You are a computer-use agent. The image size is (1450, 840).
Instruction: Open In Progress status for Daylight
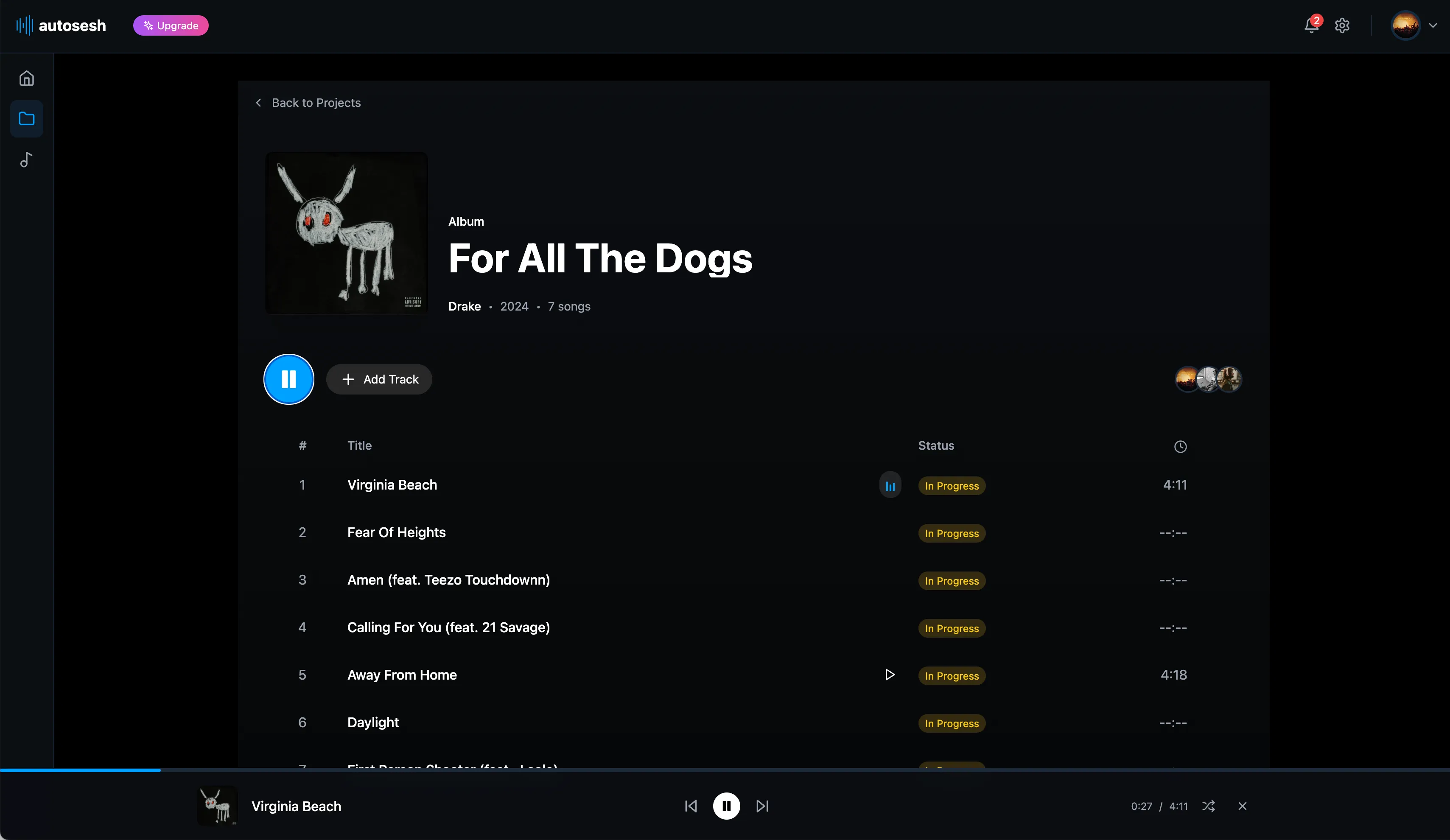pyautogui.click(x=952, y=723)
